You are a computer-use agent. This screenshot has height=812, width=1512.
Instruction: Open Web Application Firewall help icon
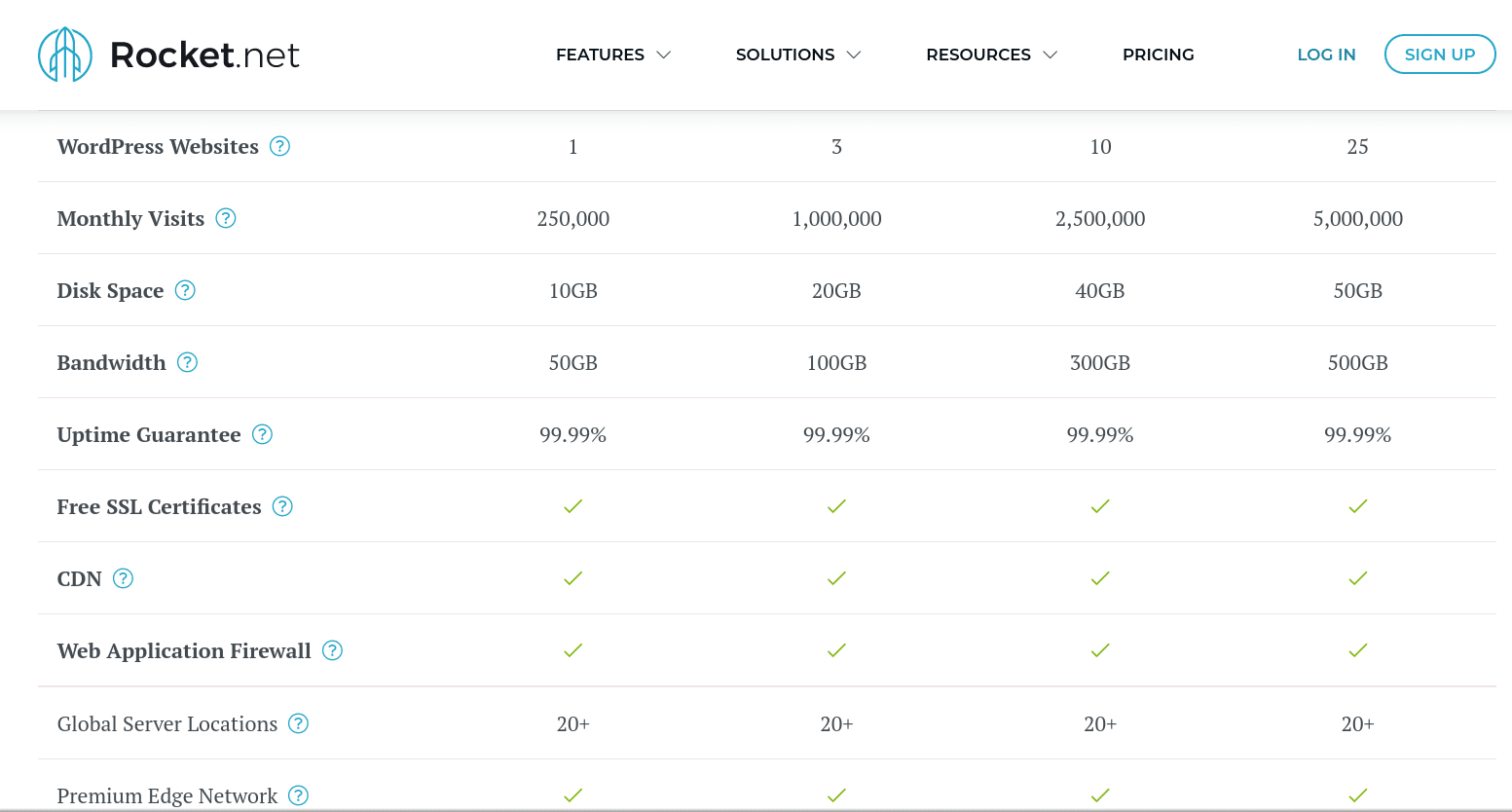point(332,650)
